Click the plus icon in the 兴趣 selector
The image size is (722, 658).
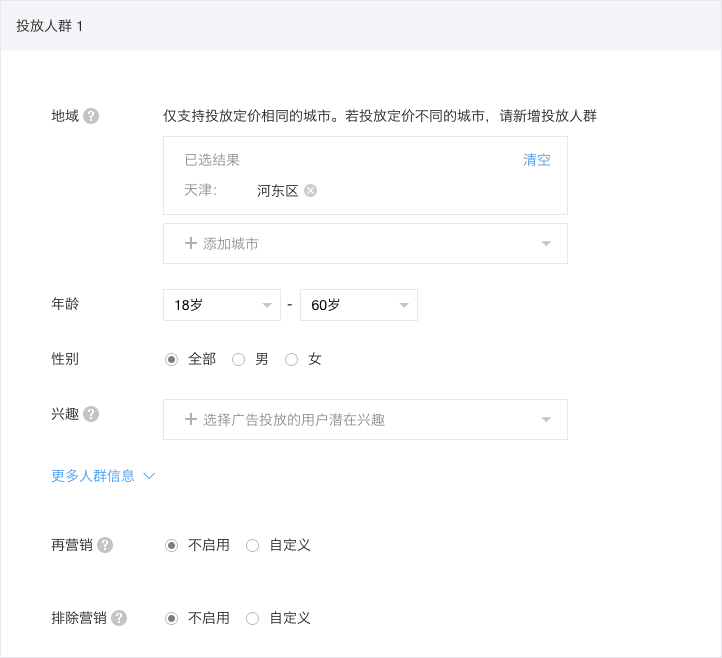pyautogui.click(x=191, y=419)
